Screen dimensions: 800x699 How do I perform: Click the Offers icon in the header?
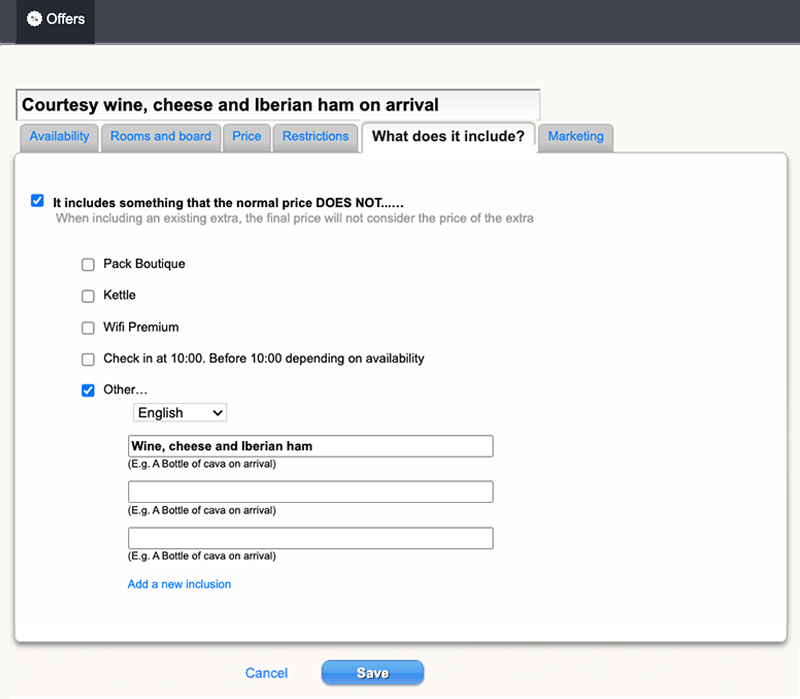coord(34,19)
